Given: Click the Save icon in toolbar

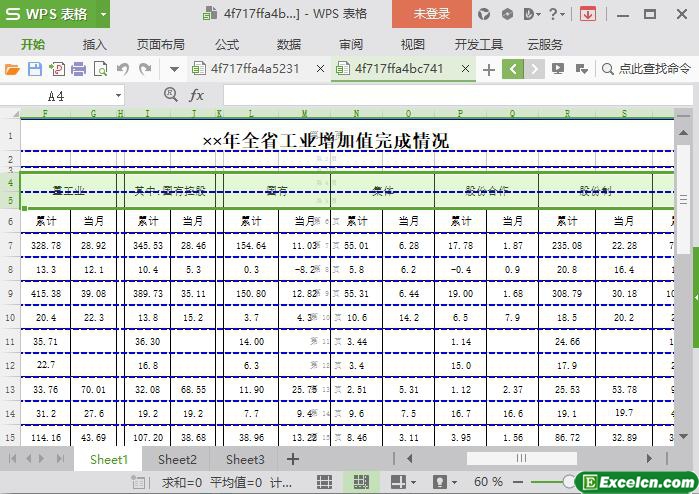Looking at the screenshot, I should pos(35,69).
